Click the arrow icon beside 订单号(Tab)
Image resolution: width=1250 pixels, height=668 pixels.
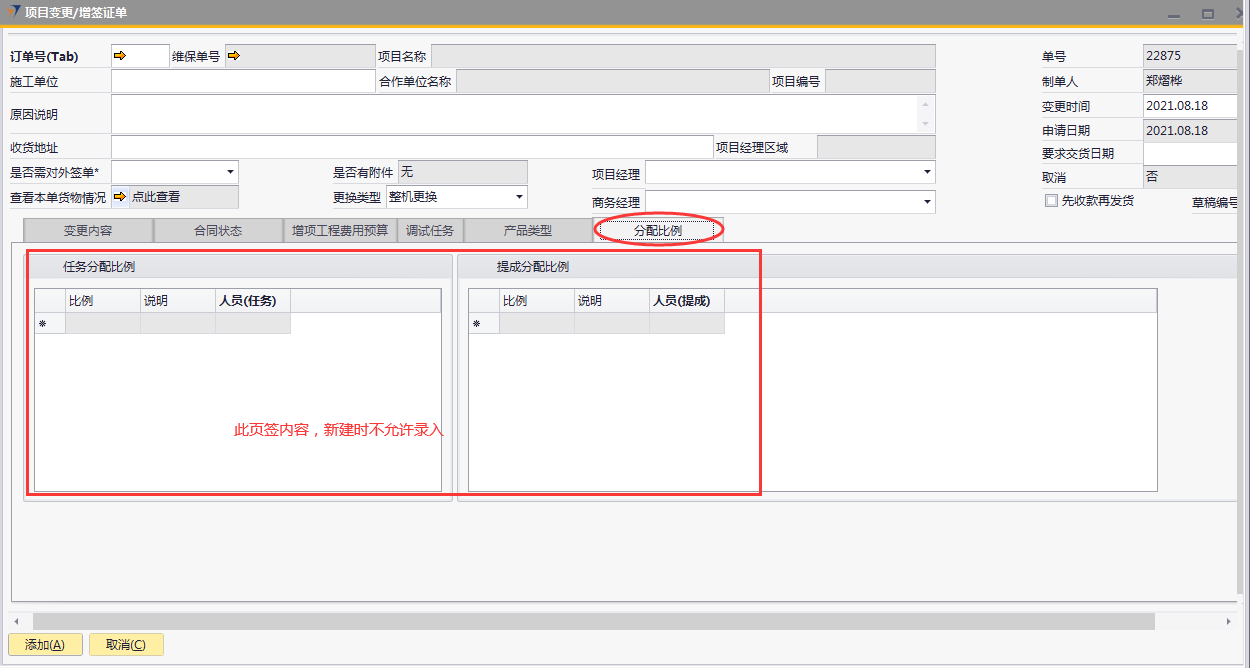(120, 56)
